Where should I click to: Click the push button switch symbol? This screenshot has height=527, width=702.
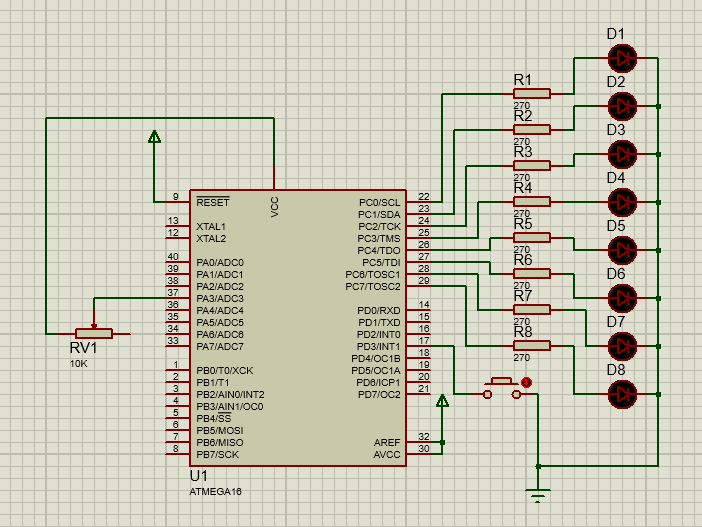(501, 389)
